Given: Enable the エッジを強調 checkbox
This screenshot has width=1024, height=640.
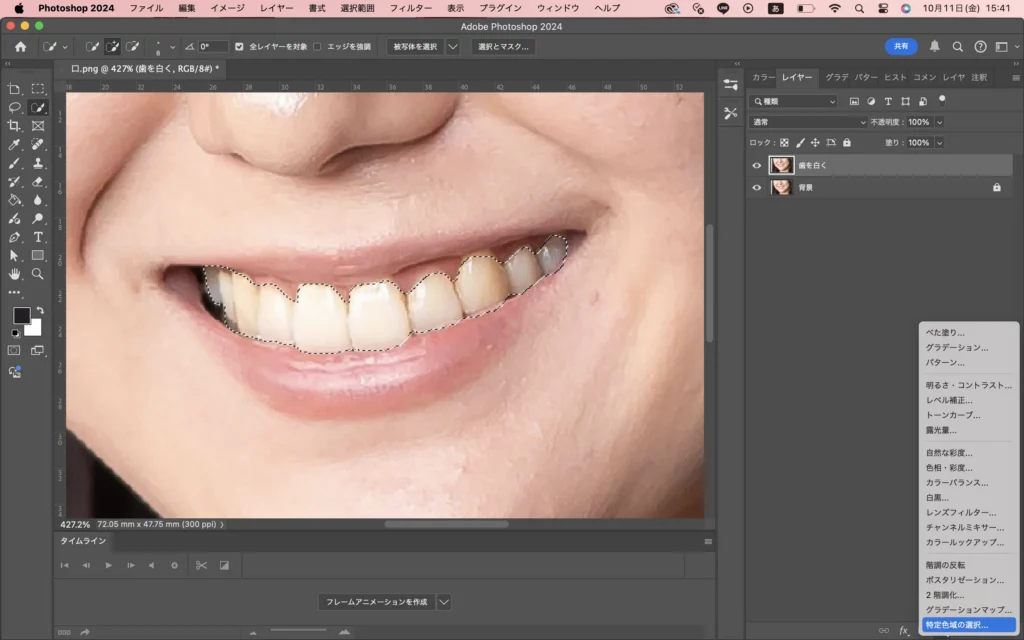Looking at the screenshot, I should (x=318, y=47).
